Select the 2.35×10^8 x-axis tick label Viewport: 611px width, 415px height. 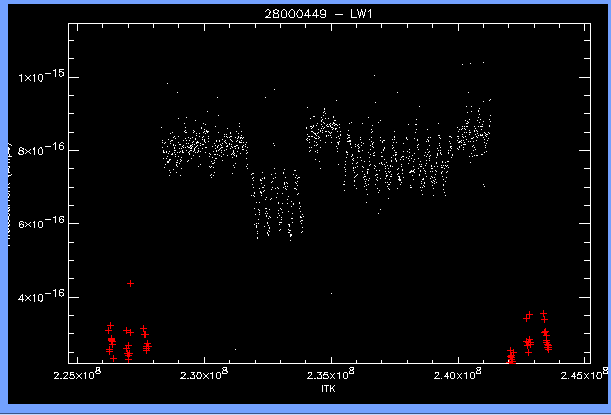[331, 376]
